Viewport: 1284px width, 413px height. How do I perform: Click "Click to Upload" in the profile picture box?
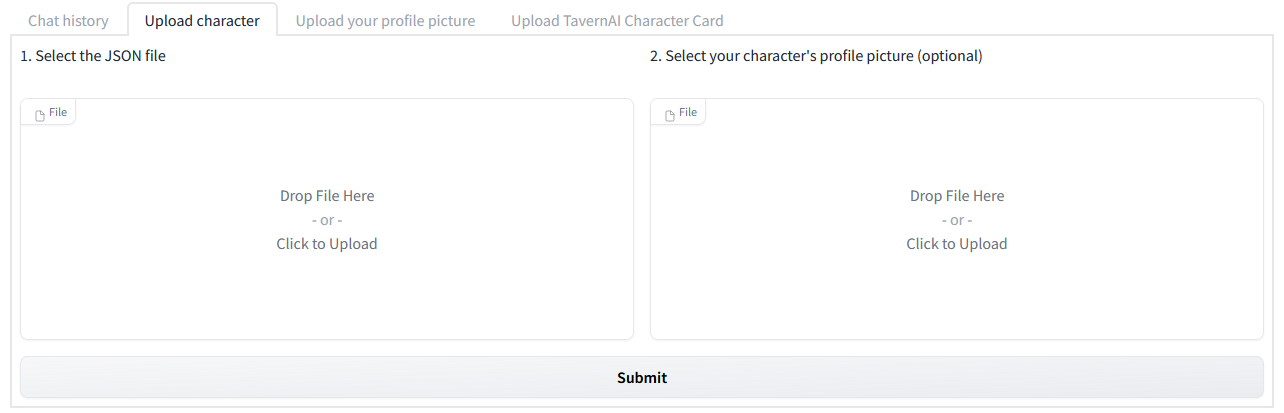pyautogui.click(x=957, y=244)
